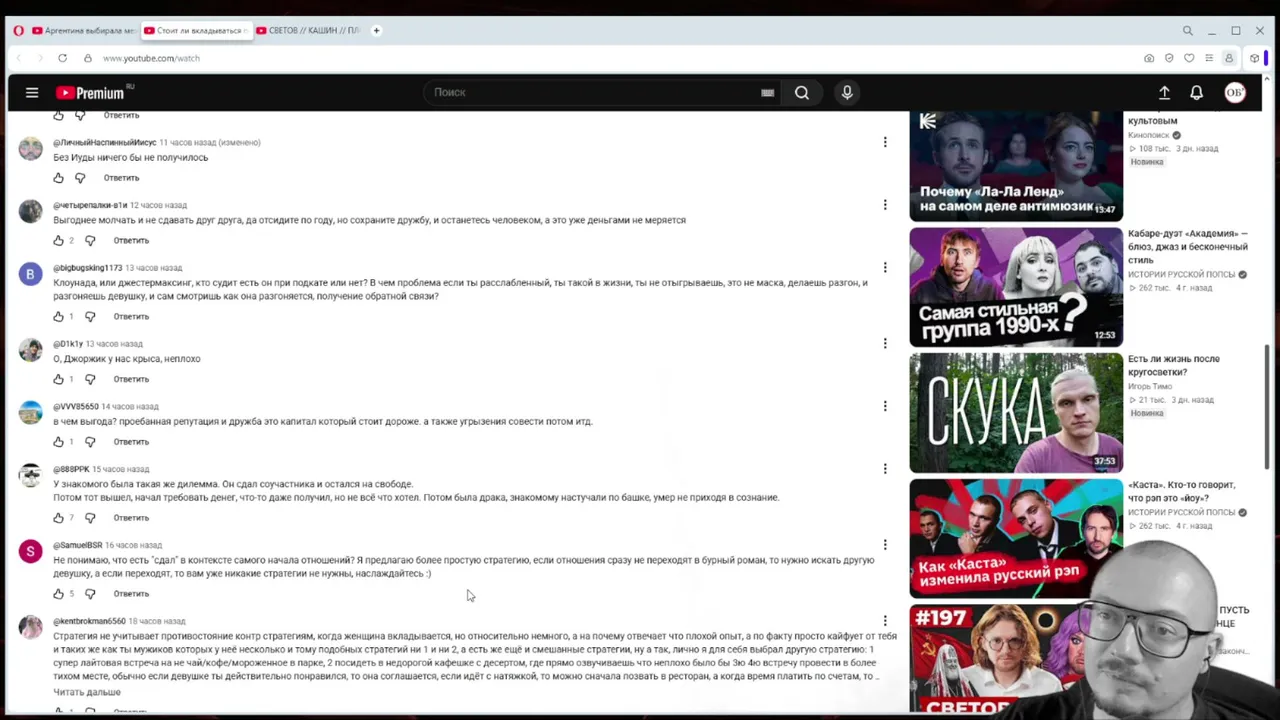Open three-dot menu on @D1k1y comment

pos(885,344)
